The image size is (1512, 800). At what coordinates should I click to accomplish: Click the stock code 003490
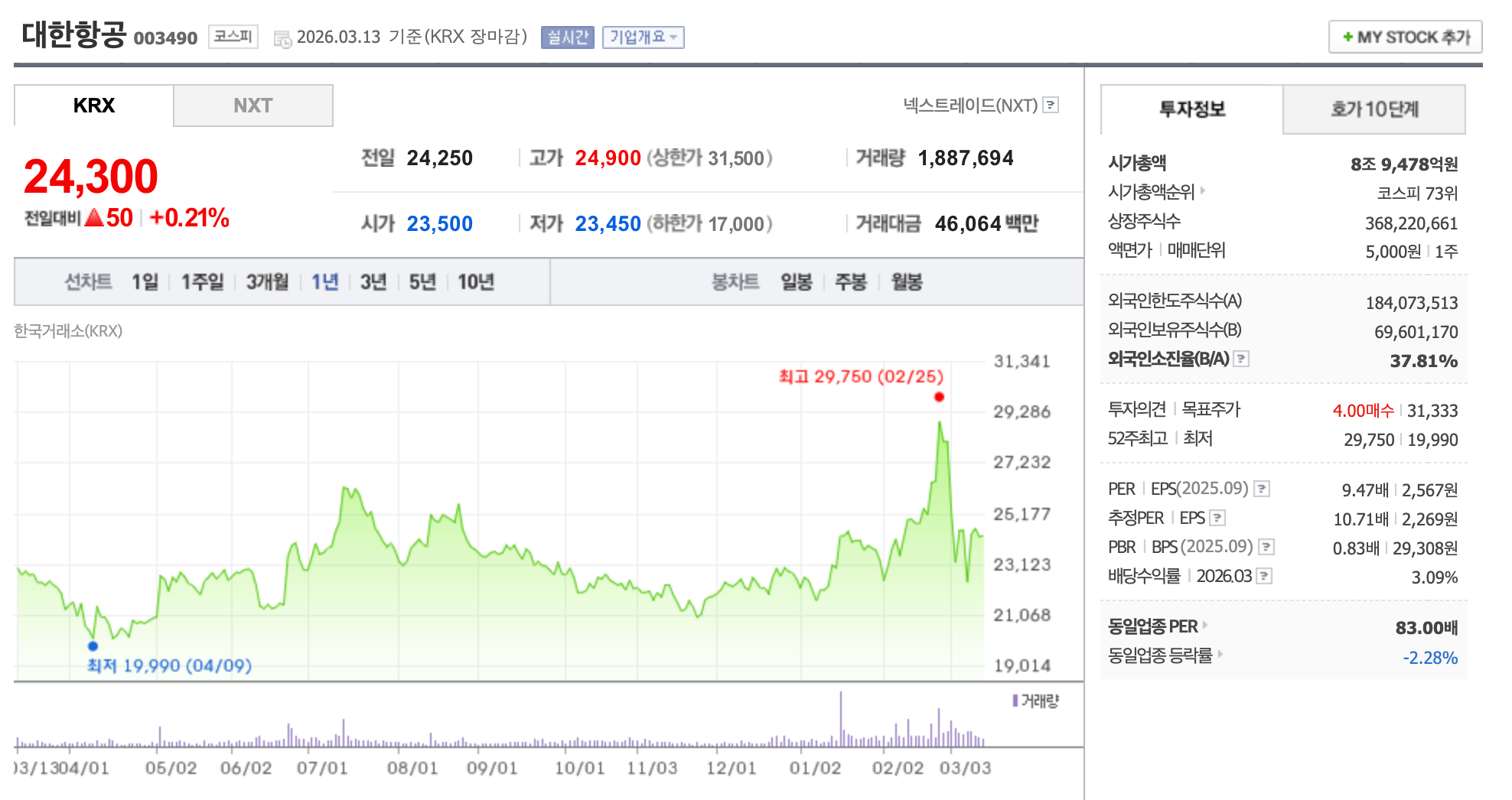(x=165, y=38)
